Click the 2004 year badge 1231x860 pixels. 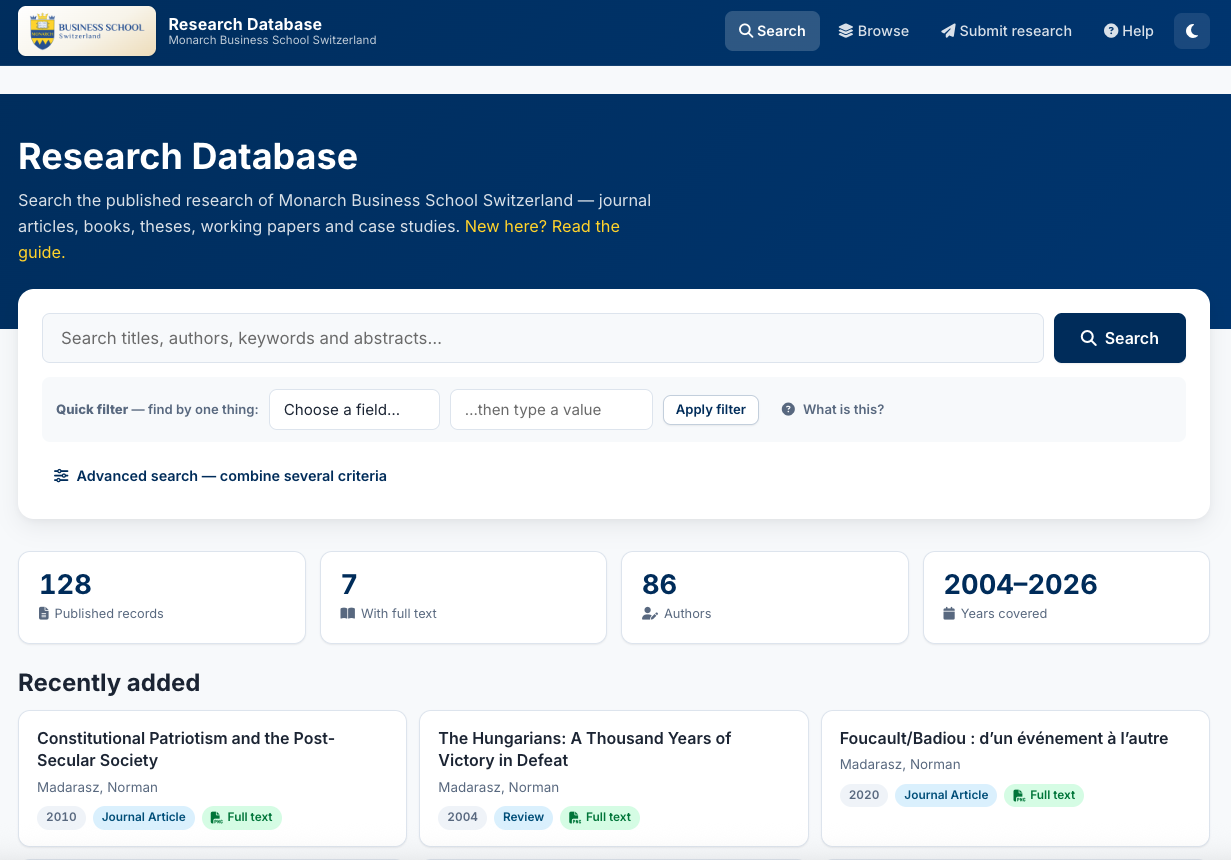click(x=463, y=817)
